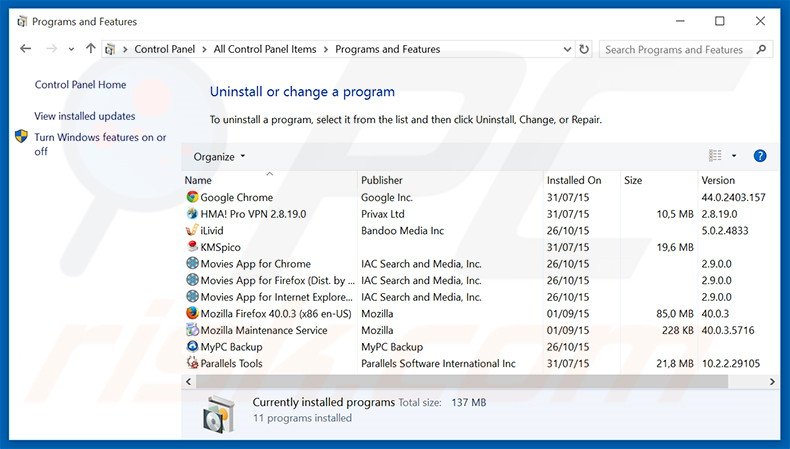Click the Mozilla Maintenance Service icon
Viewport: 790px width, 449px height.
[192, 330]
